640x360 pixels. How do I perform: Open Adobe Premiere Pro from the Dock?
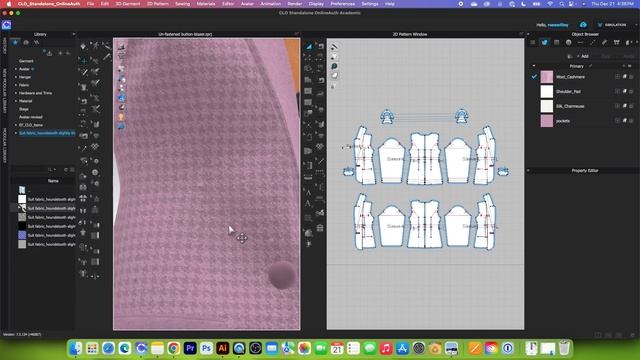click(x=190, y=348)
